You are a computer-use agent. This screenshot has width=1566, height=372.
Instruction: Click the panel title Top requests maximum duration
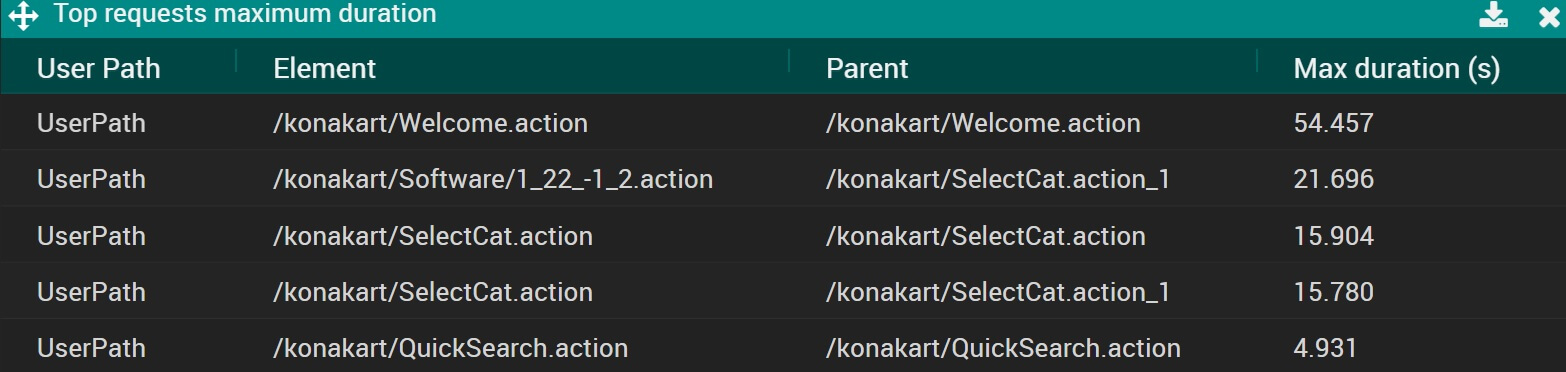[x=245, y=14]
